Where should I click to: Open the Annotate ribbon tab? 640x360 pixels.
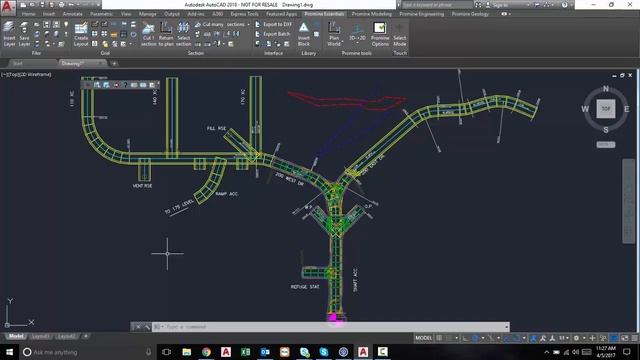pos(72,14)
